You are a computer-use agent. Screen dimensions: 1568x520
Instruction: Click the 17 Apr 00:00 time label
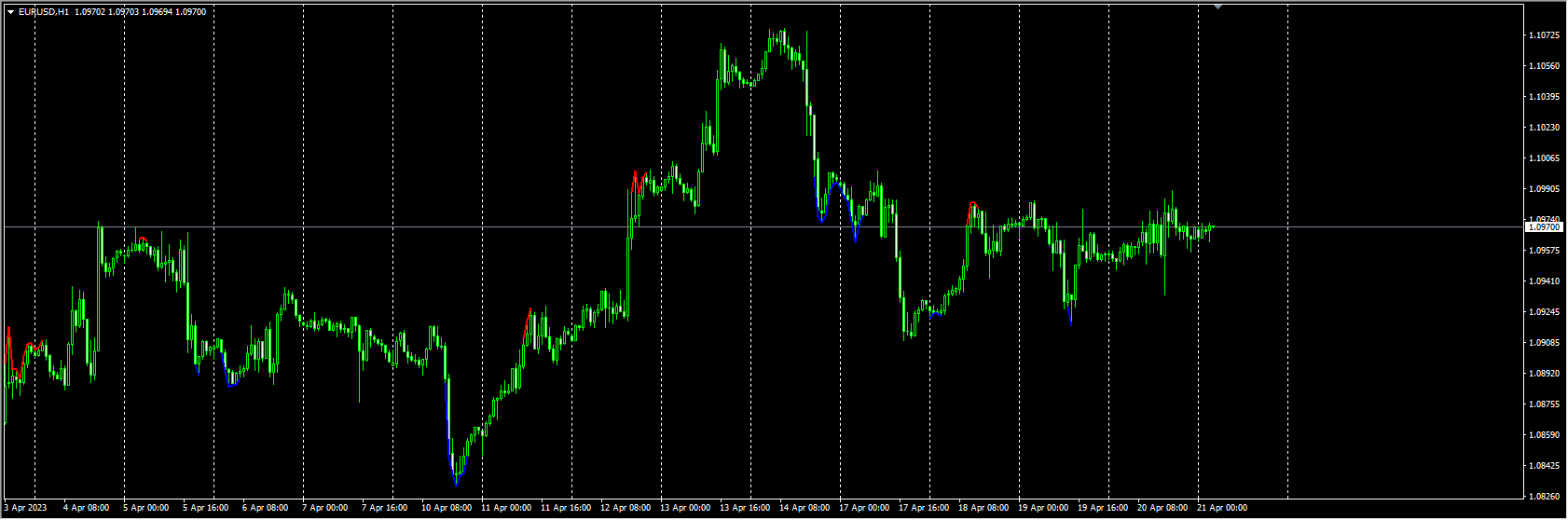(864, 508)
